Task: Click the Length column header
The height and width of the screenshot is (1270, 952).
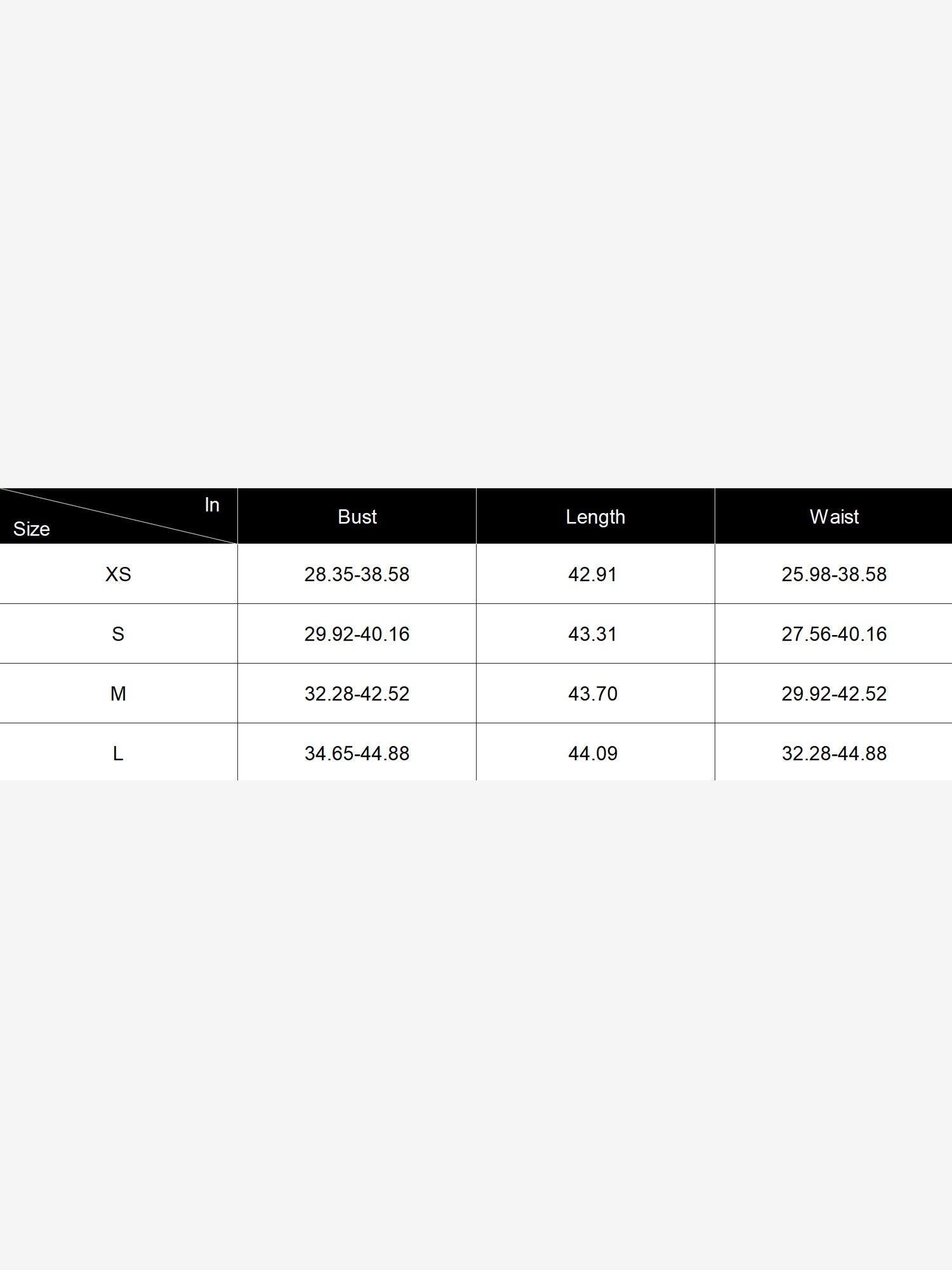Action: pyautogui.click(x=595, y=517)
